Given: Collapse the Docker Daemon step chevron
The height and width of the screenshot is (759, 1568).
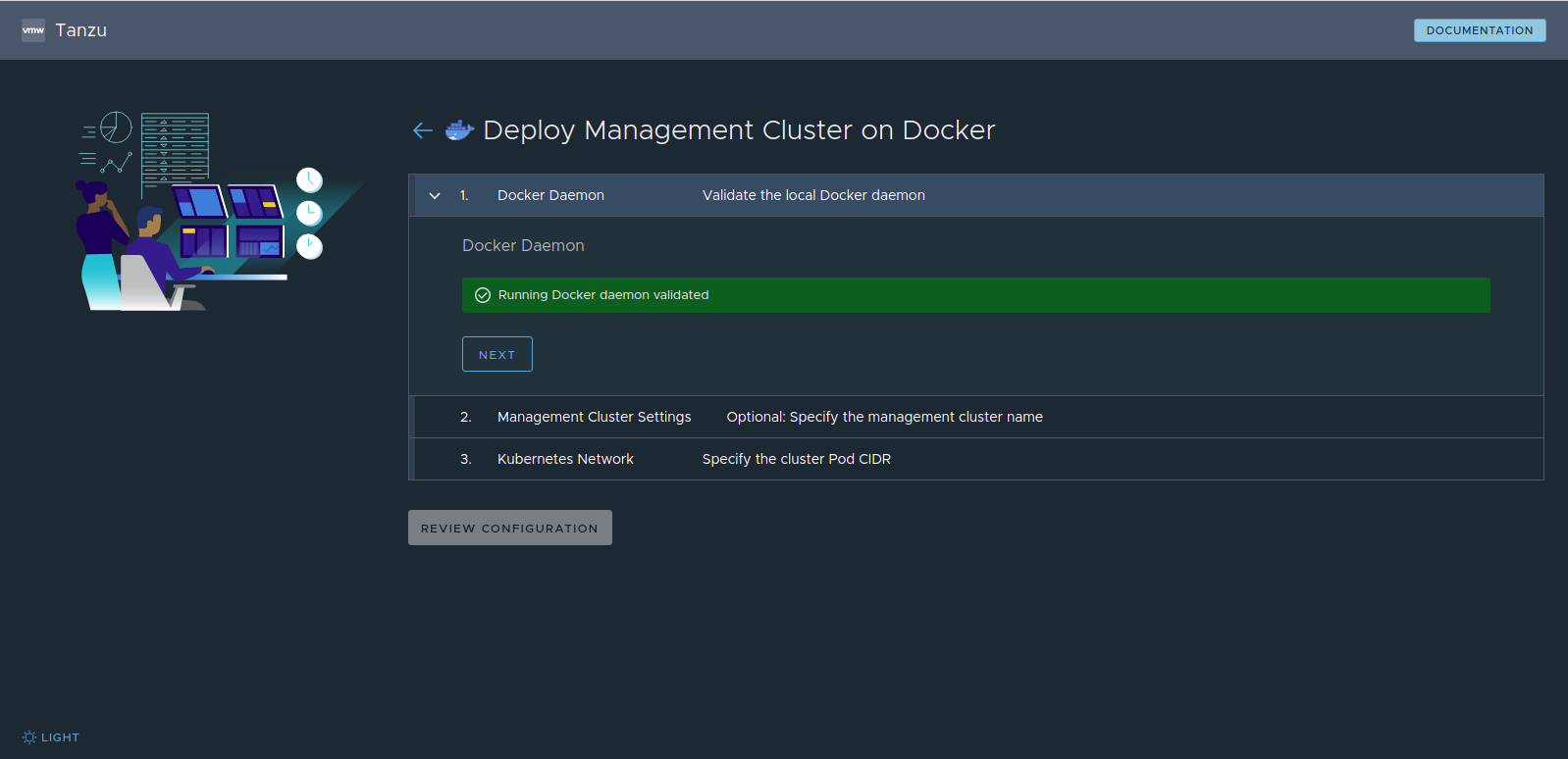Looking at the screenshot, I should 435,196.
